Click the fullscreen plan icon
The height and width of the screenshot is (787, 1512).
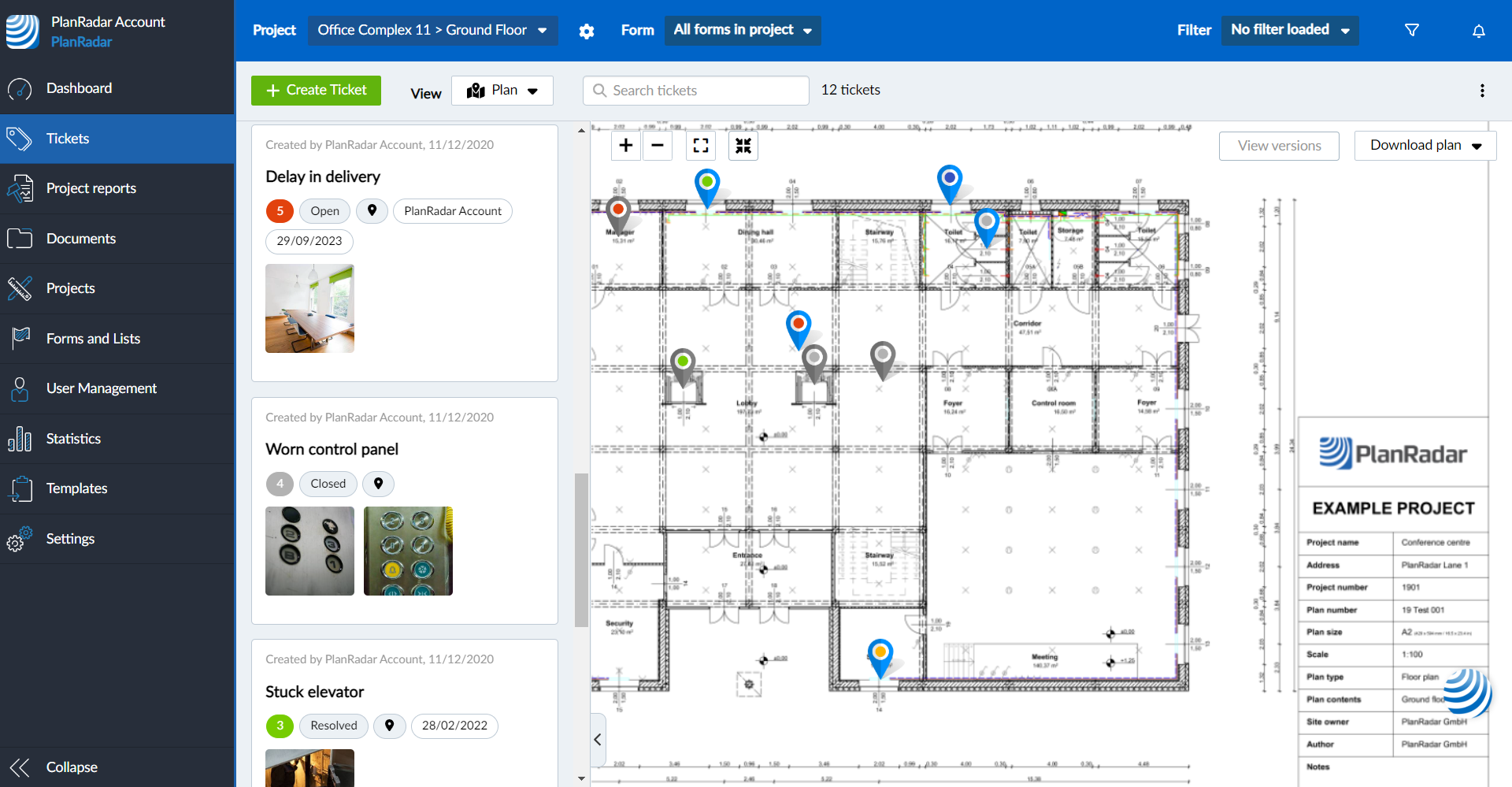pos(700,146)
